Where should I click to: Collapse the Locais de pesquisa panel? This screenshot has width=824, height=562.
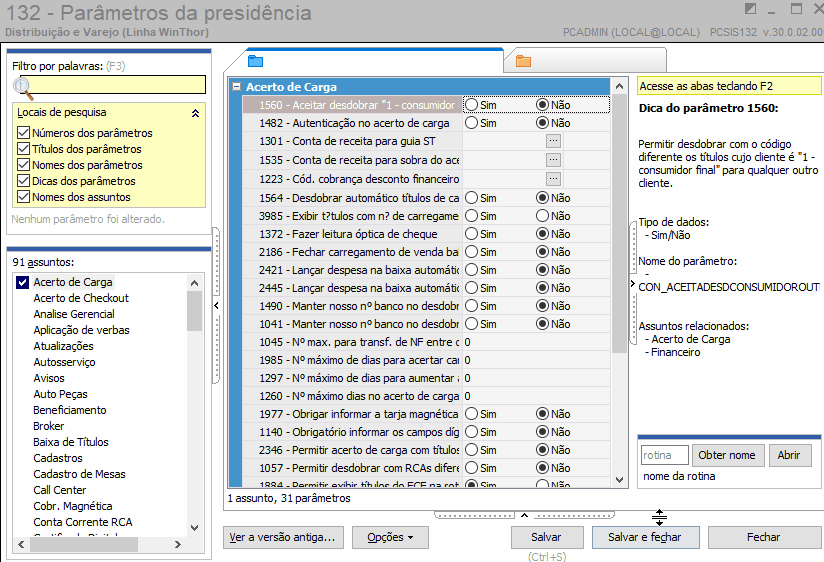(195, 113)
